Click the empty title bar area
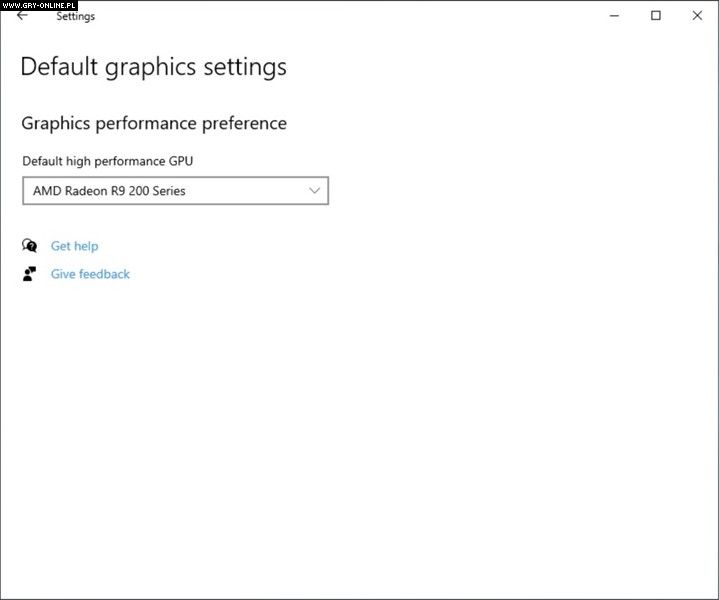 point(350,16)
